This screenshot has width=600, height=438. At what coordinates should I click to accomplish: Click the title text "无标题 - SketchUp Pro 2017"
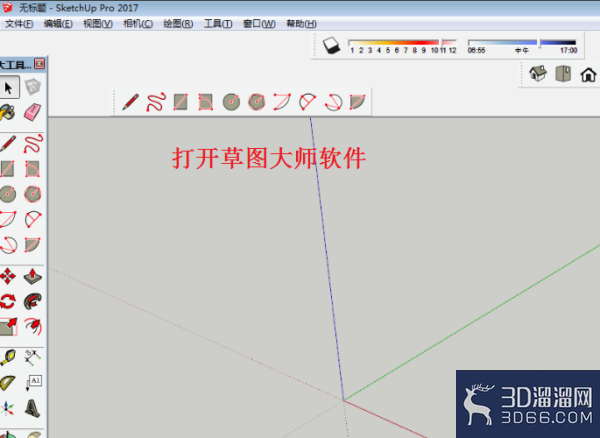click(x=78, y=8)
